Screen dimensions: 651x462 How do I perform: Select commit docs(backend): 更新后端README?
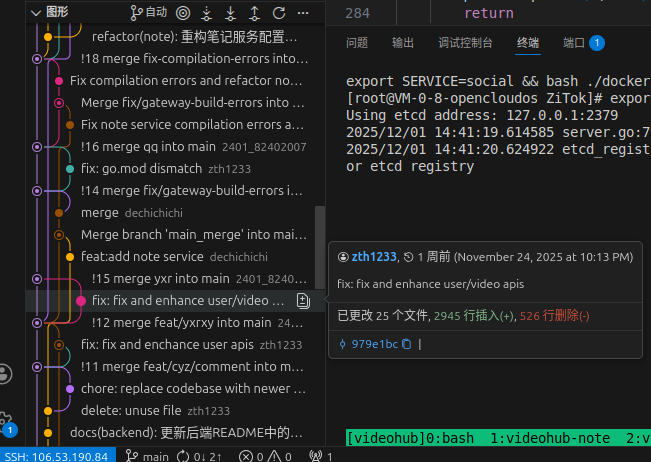tap(175, 433)
